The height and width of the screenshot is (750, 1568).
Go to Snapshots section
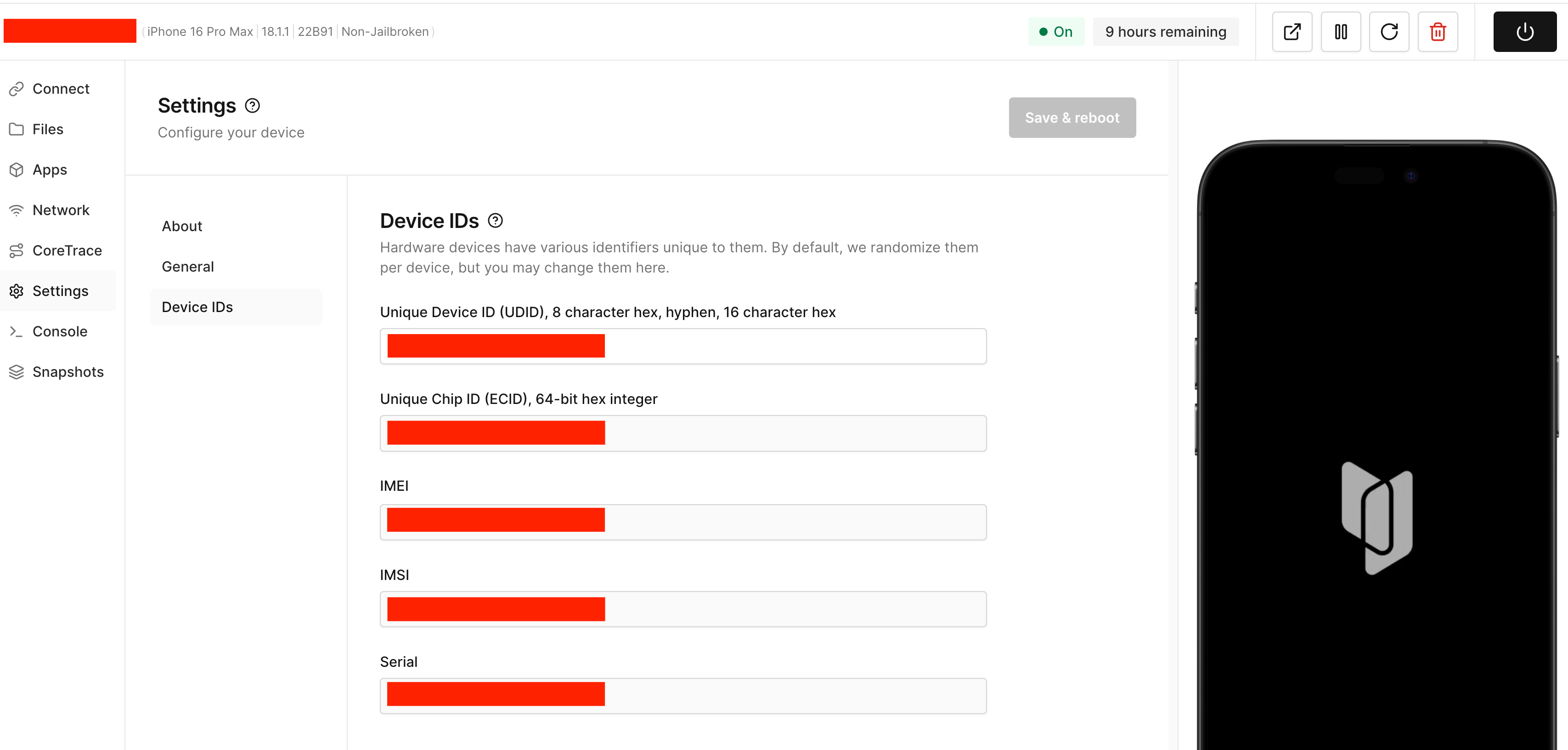click(x=68, y=372)
